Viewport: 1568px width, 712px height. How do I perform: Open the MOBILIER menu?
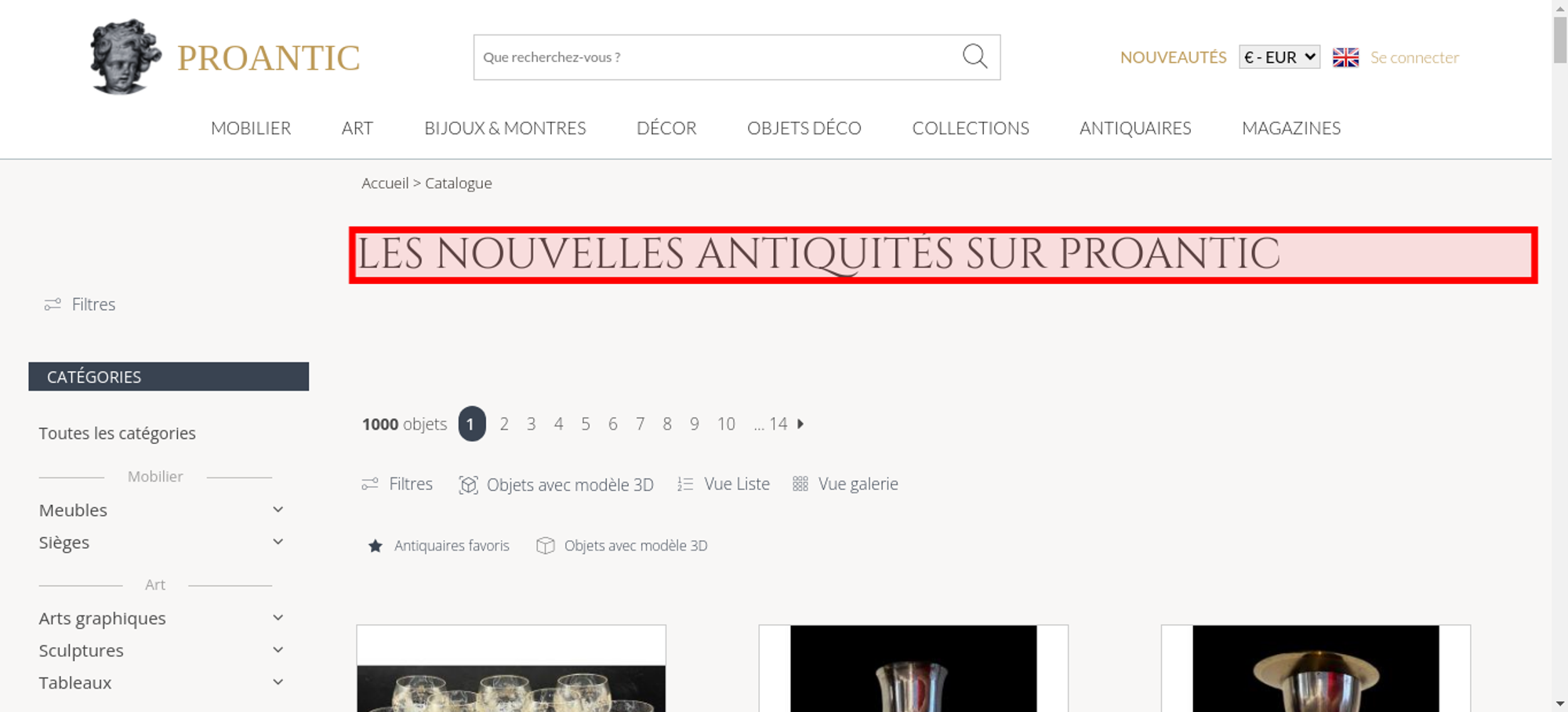pyautogui.click(x=251, y=128)
